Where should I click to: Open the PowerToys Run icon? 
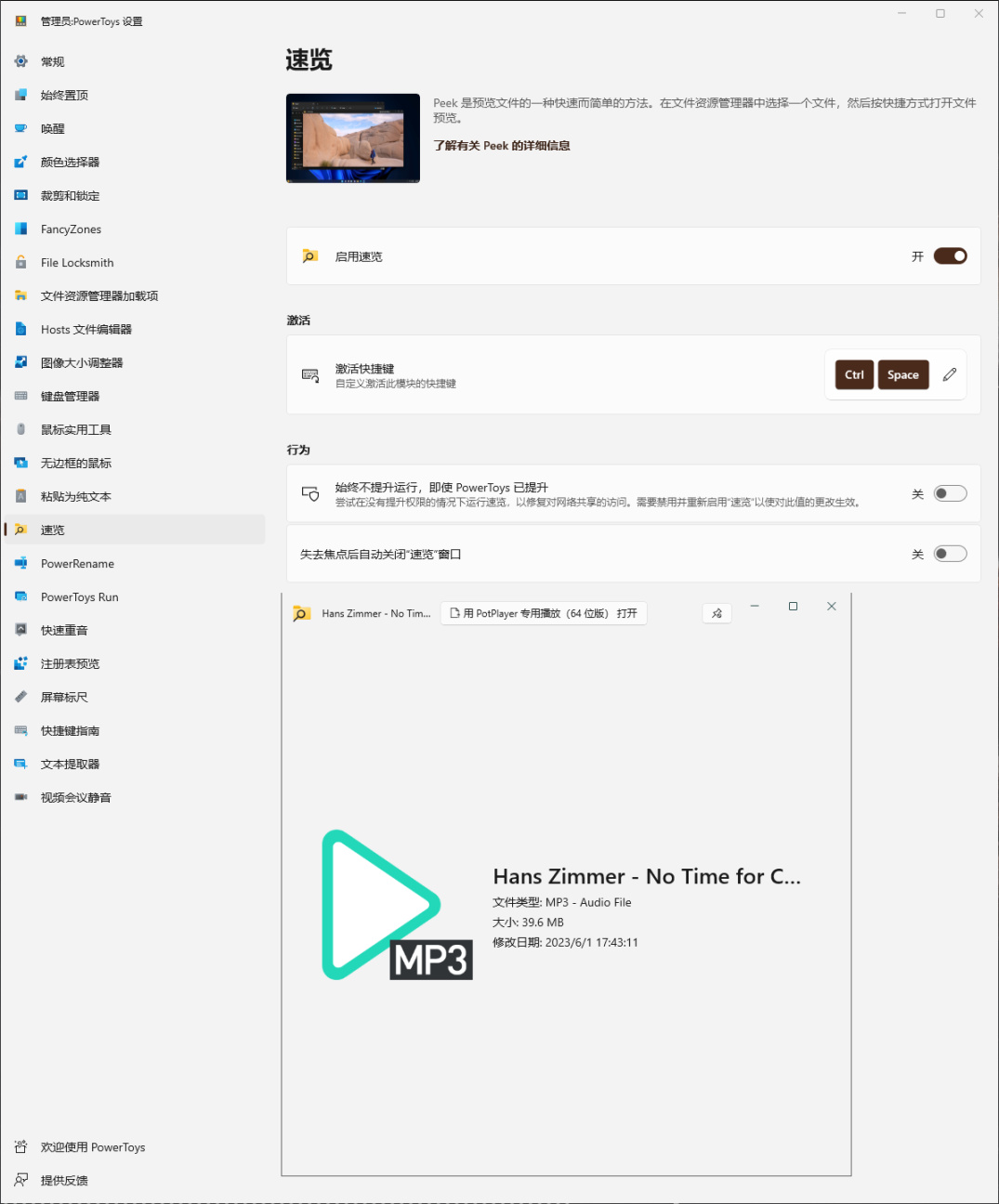[20, 596]
